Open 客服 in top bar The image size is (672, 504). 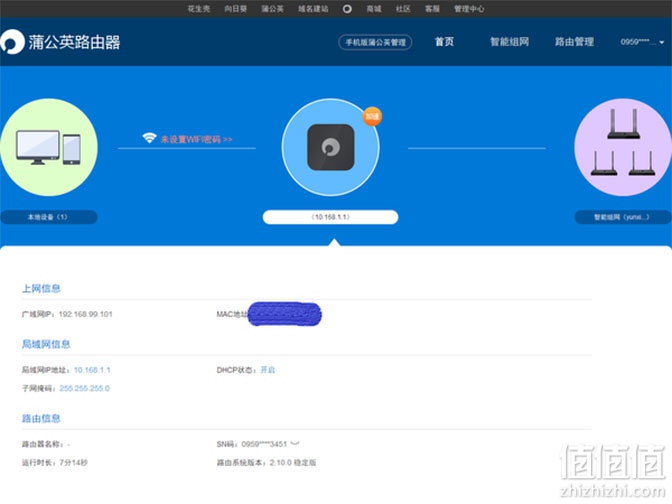(432, 9)
